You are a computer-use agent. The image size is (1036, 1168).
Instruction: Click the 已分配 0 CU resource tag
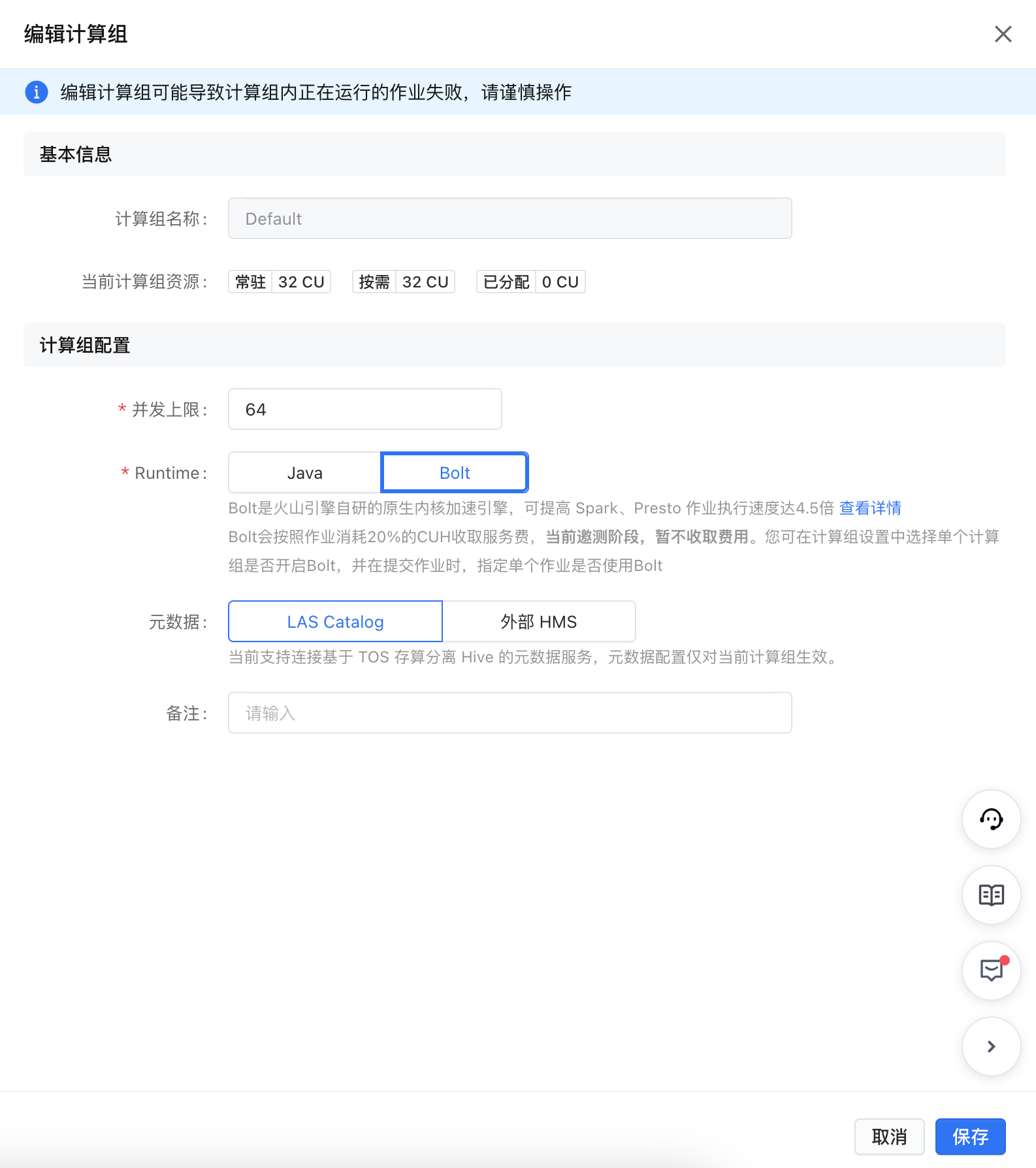[531, 282]
